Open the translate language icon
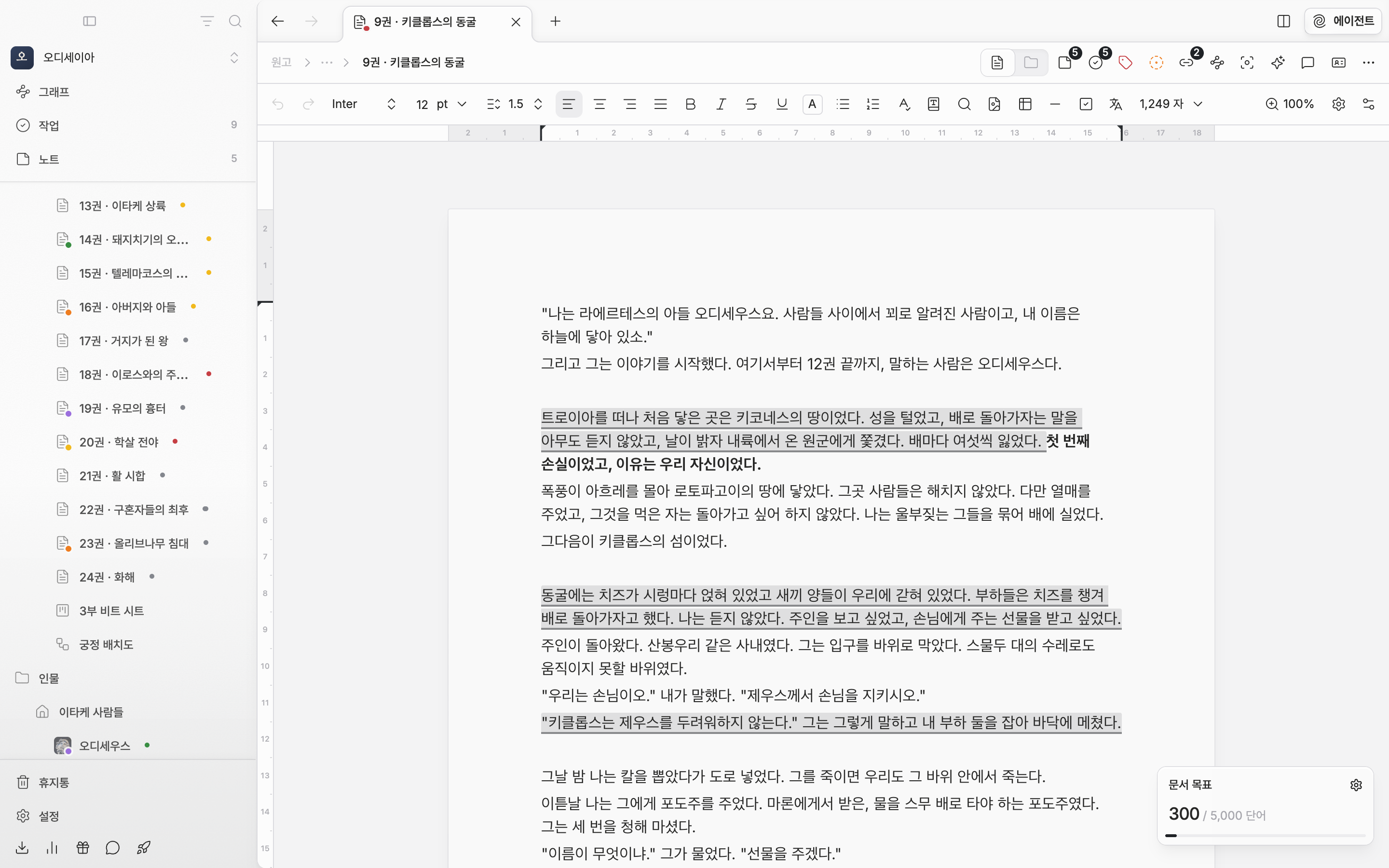This screenshot has height=868, width=1389. click(x=1116, y=104)
